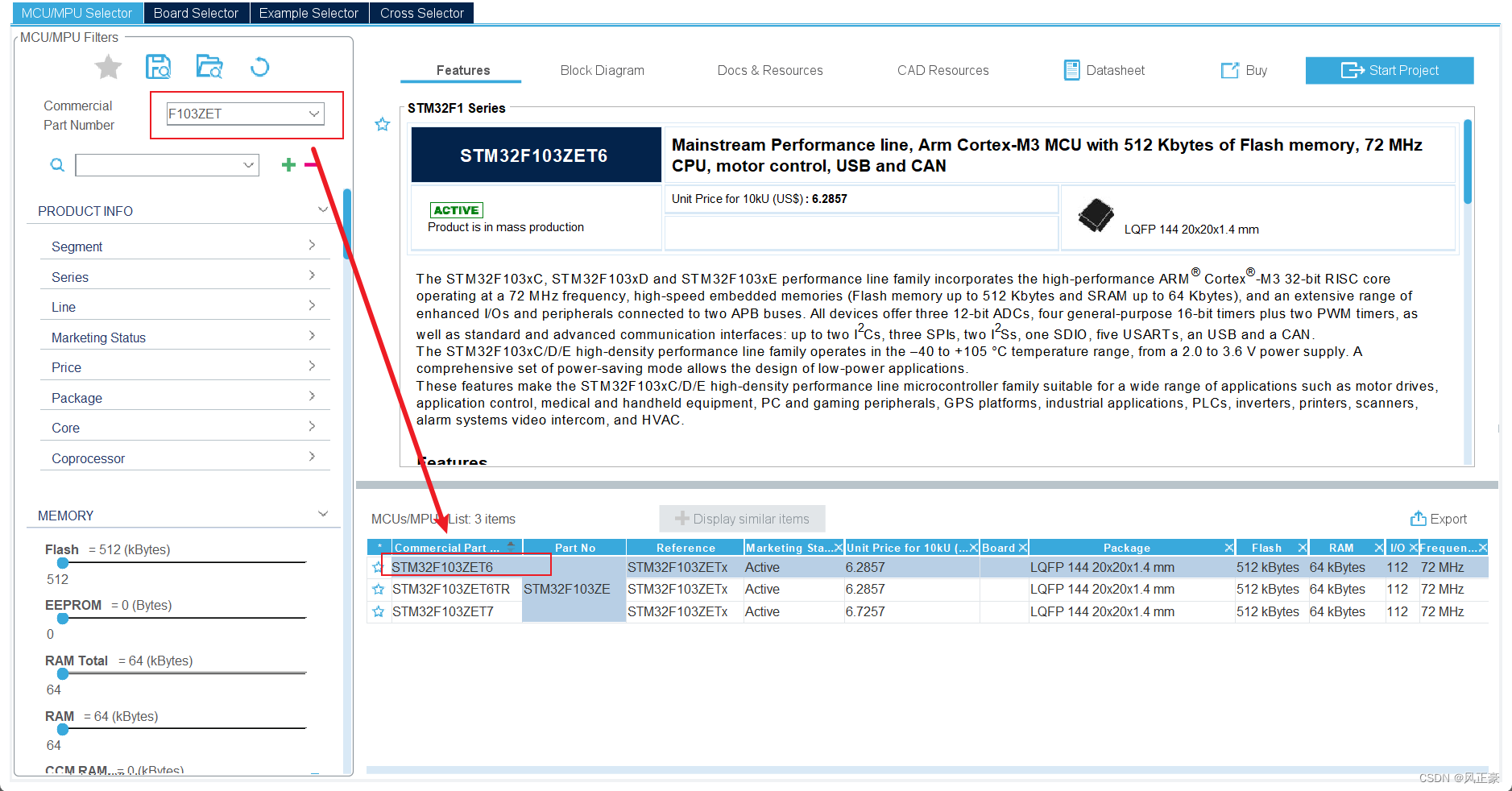Click the LQFP package chip image
1512x791 pixels.
click(1096, 215)
